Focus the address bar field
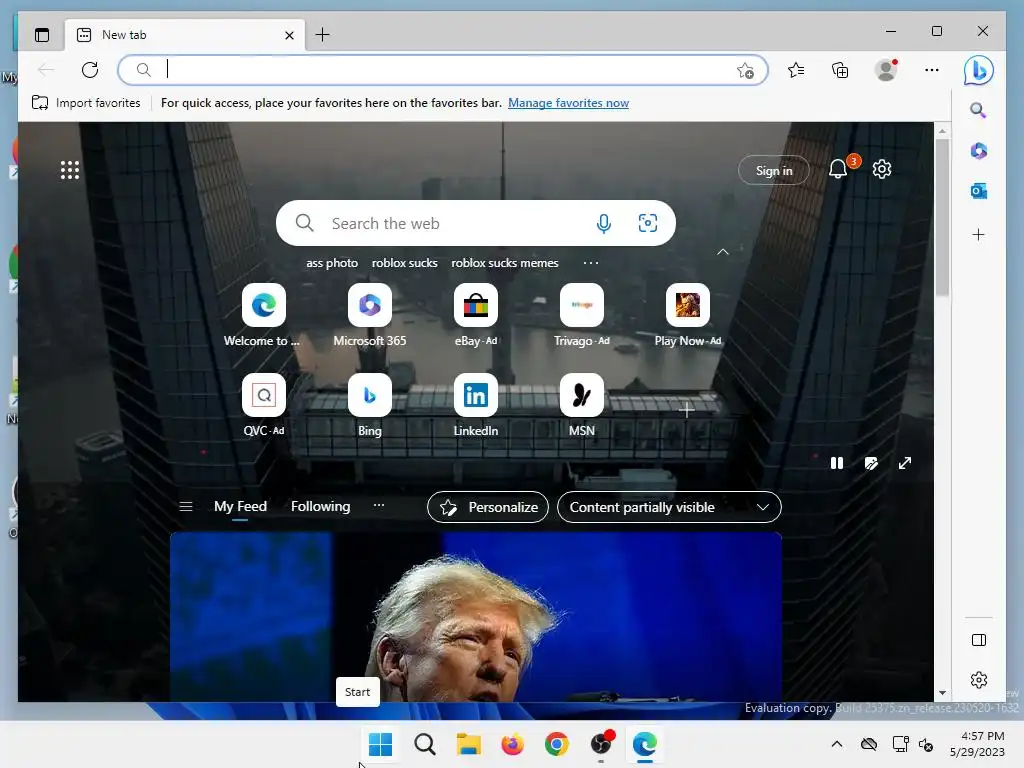 click(x=443, y=70)
